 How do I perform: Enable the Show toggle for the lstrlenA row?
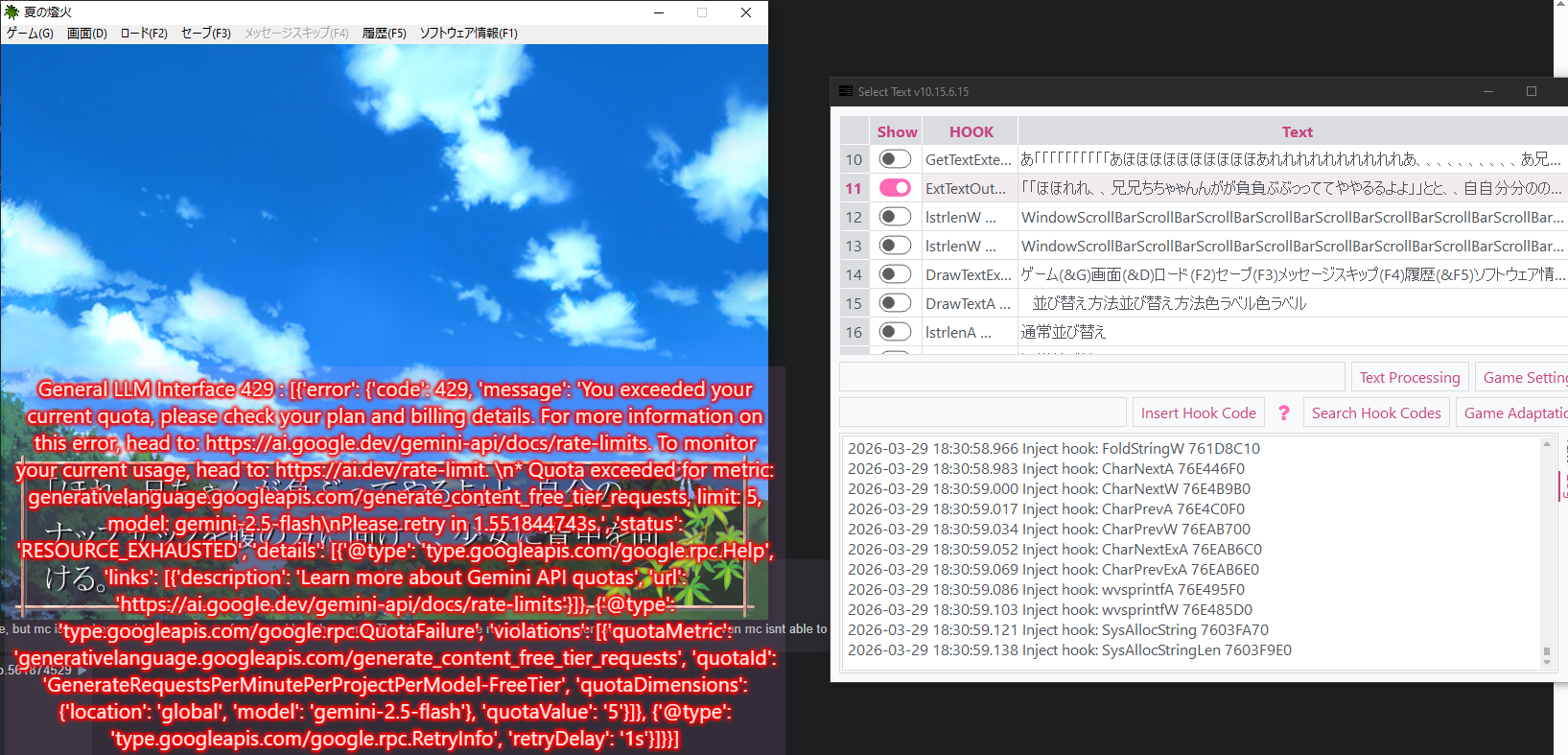(895, 332)
